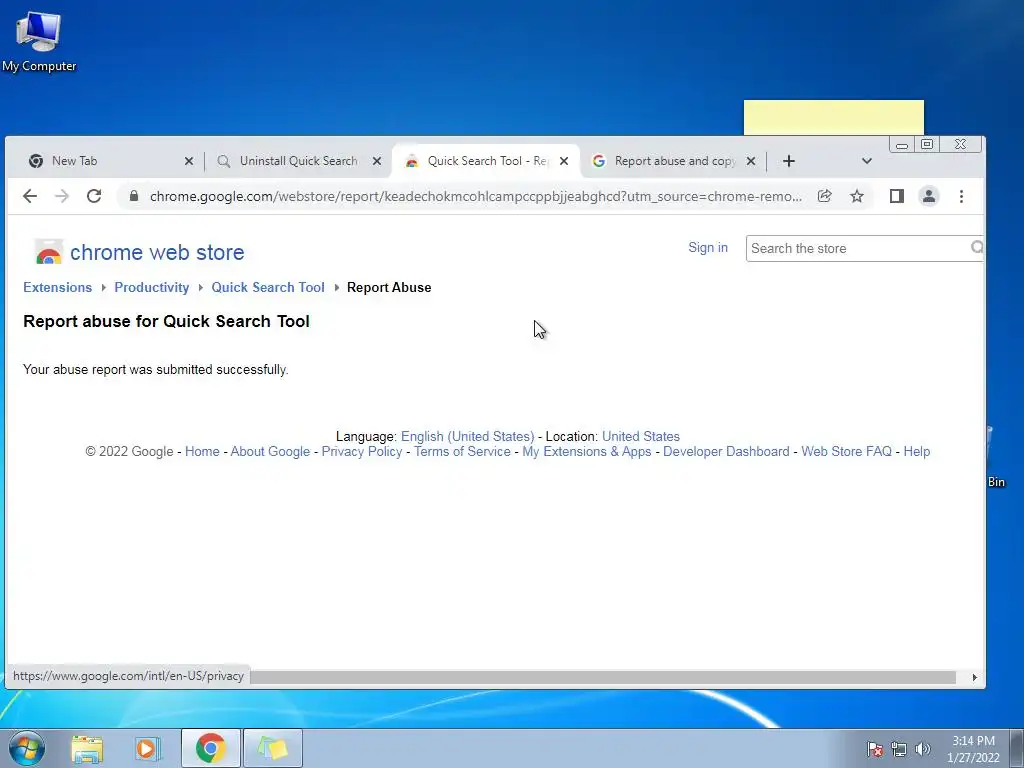
Task: Click the yellow sticky note on desktop
Action: pyautogui.click(x=833, y=118)
